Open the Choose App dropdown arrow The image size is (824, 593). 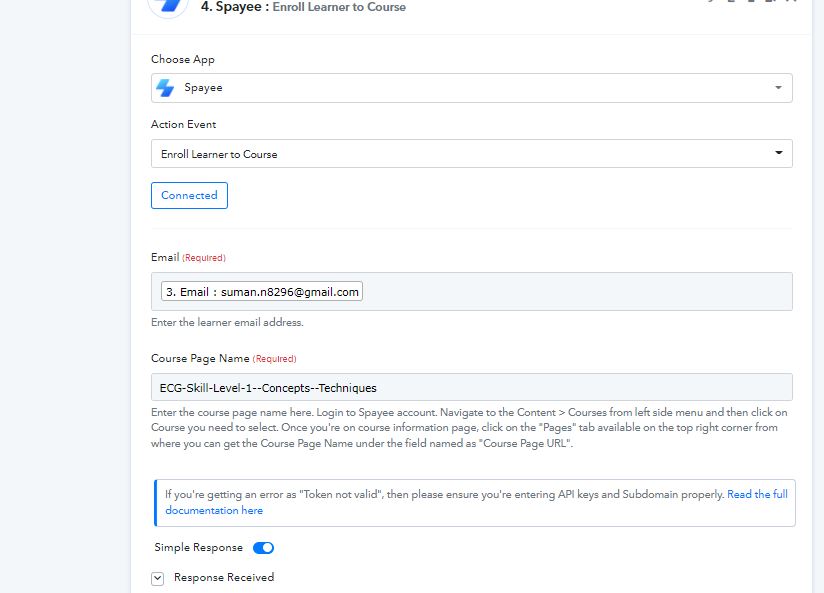[778, 88]
